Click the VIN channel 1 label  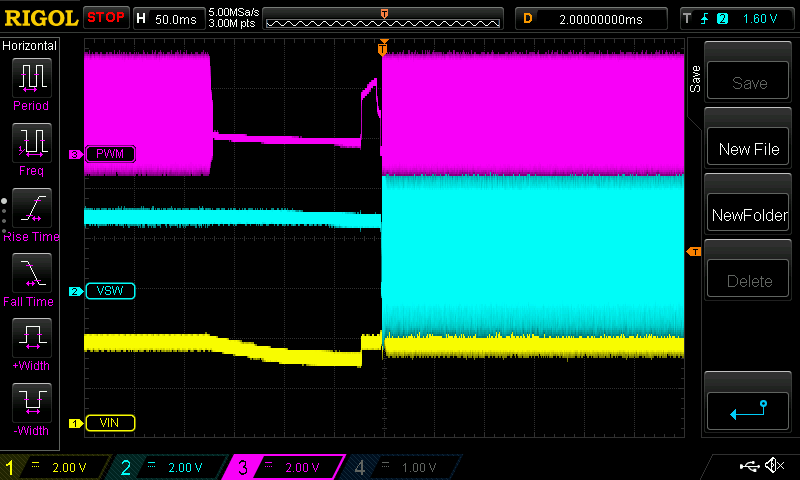pyautogui.click(x=110, y=423)
